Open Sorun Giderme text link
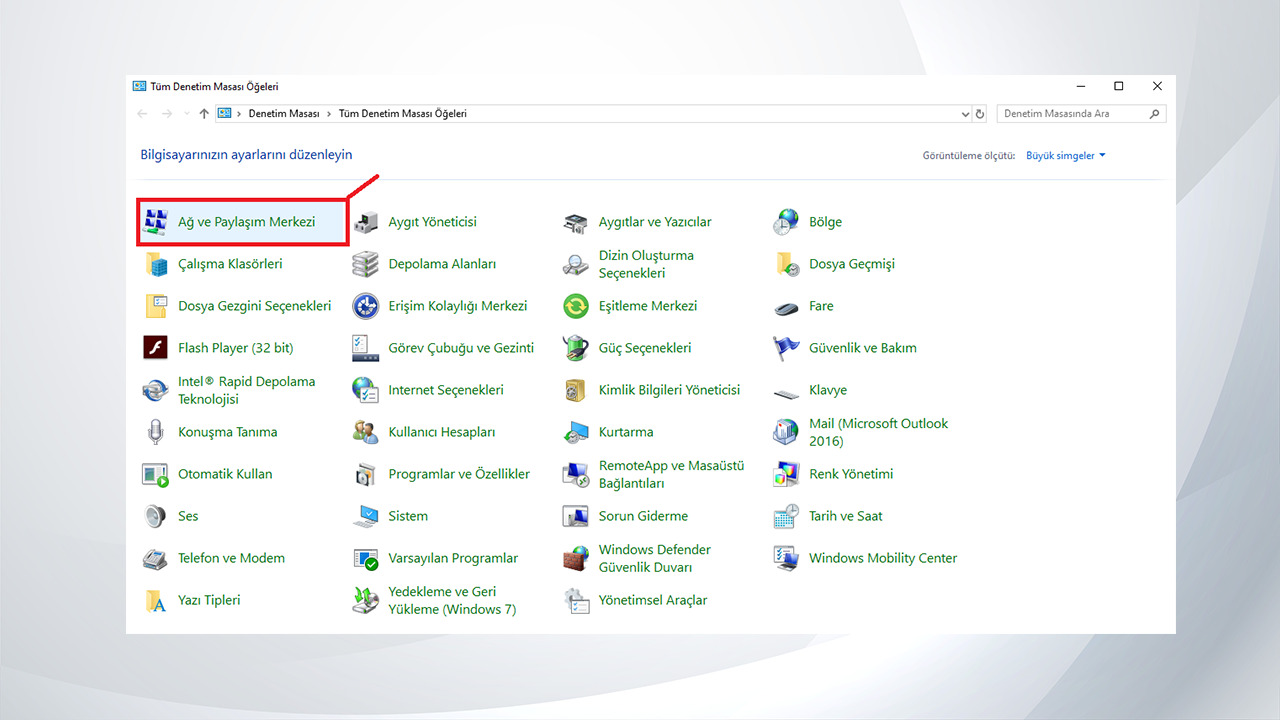This screenshot has height=720, width=1280. coord(643,516)
